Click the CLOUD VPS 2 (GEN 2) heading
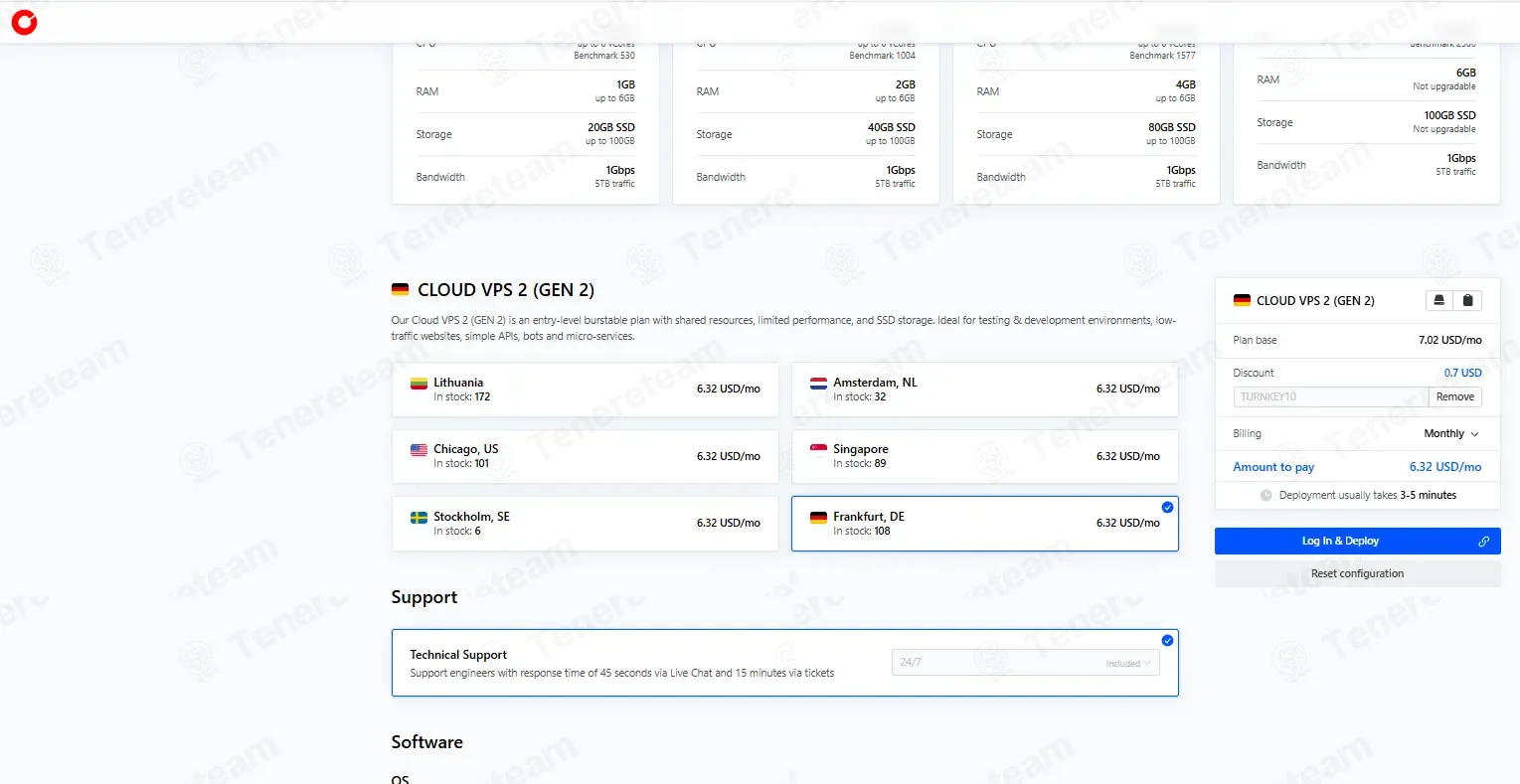The height and width of the screenshot is (784, 1520). click(506, 290)
